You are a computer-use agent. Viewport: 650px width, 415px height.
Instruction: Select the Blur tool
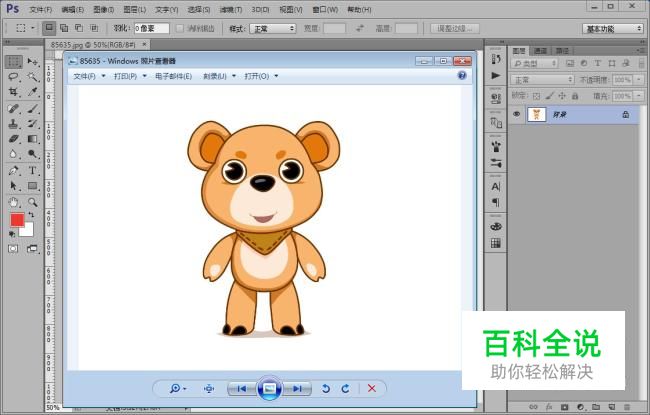13,154
